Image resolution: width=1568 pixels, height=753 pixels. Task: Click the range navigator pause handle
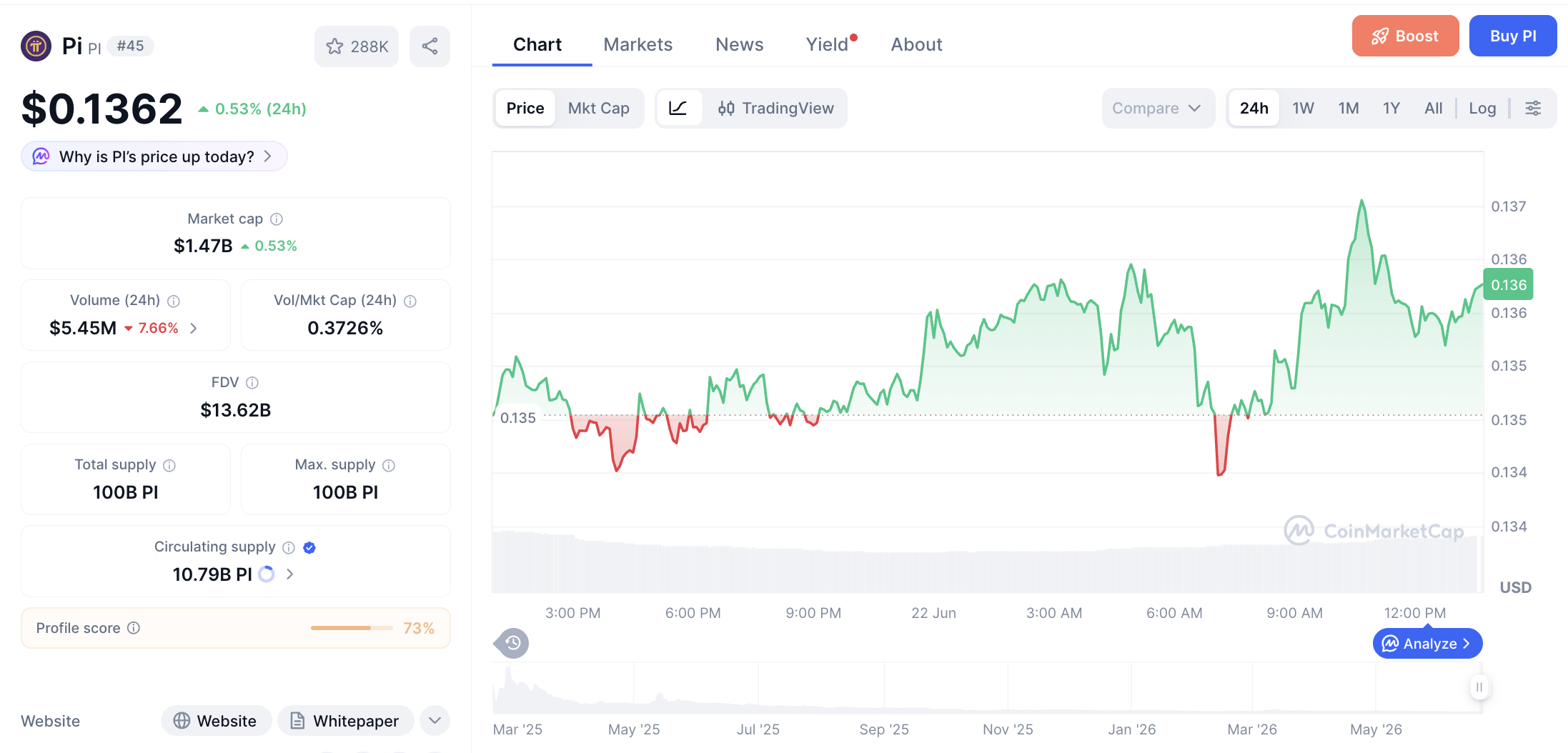click(1479, 687)
